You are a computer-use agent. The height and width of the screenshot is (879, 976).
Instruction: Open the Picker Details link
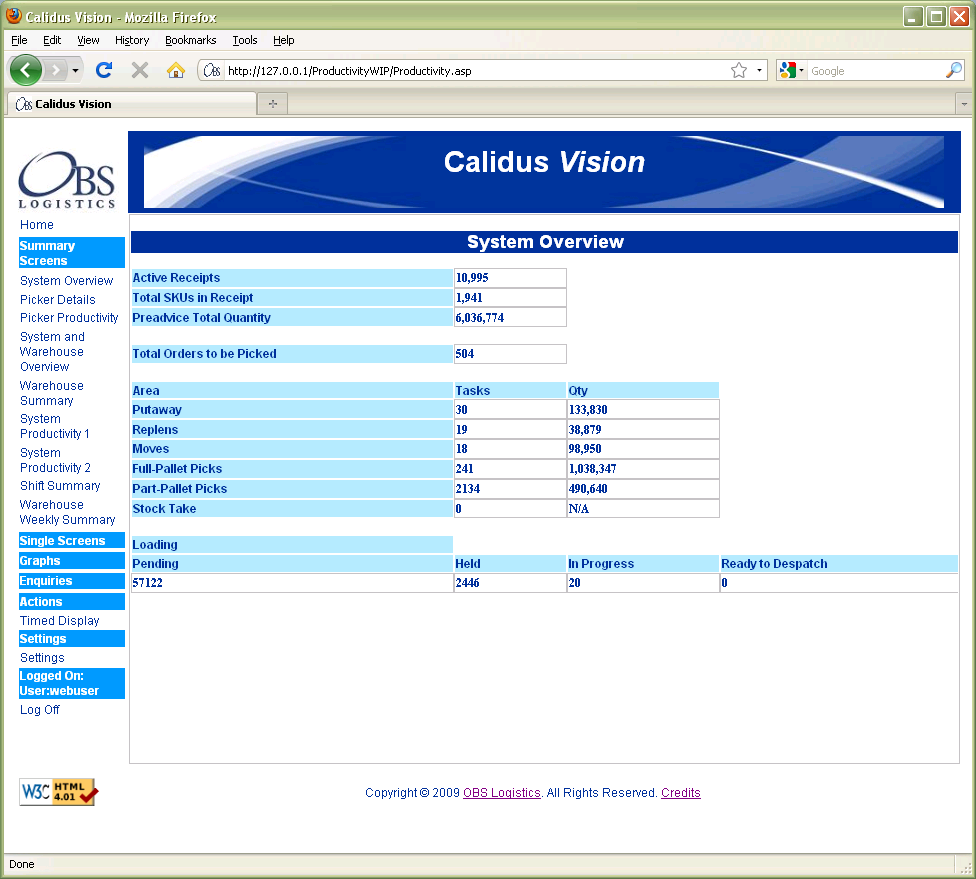[58, 299]
